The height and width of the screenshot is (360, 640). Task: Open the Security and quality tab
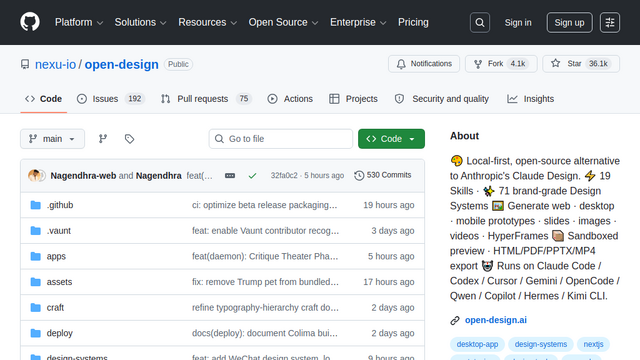(442, 99)
